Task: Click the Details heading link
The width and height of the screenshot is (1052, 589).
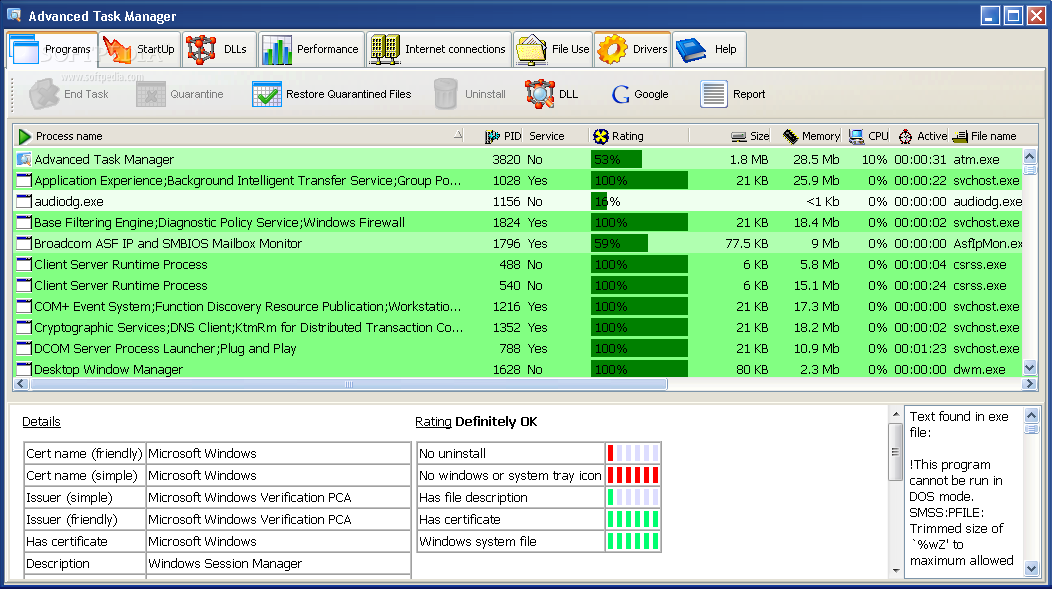Action: pyautogui.click(x=42, y=422)
